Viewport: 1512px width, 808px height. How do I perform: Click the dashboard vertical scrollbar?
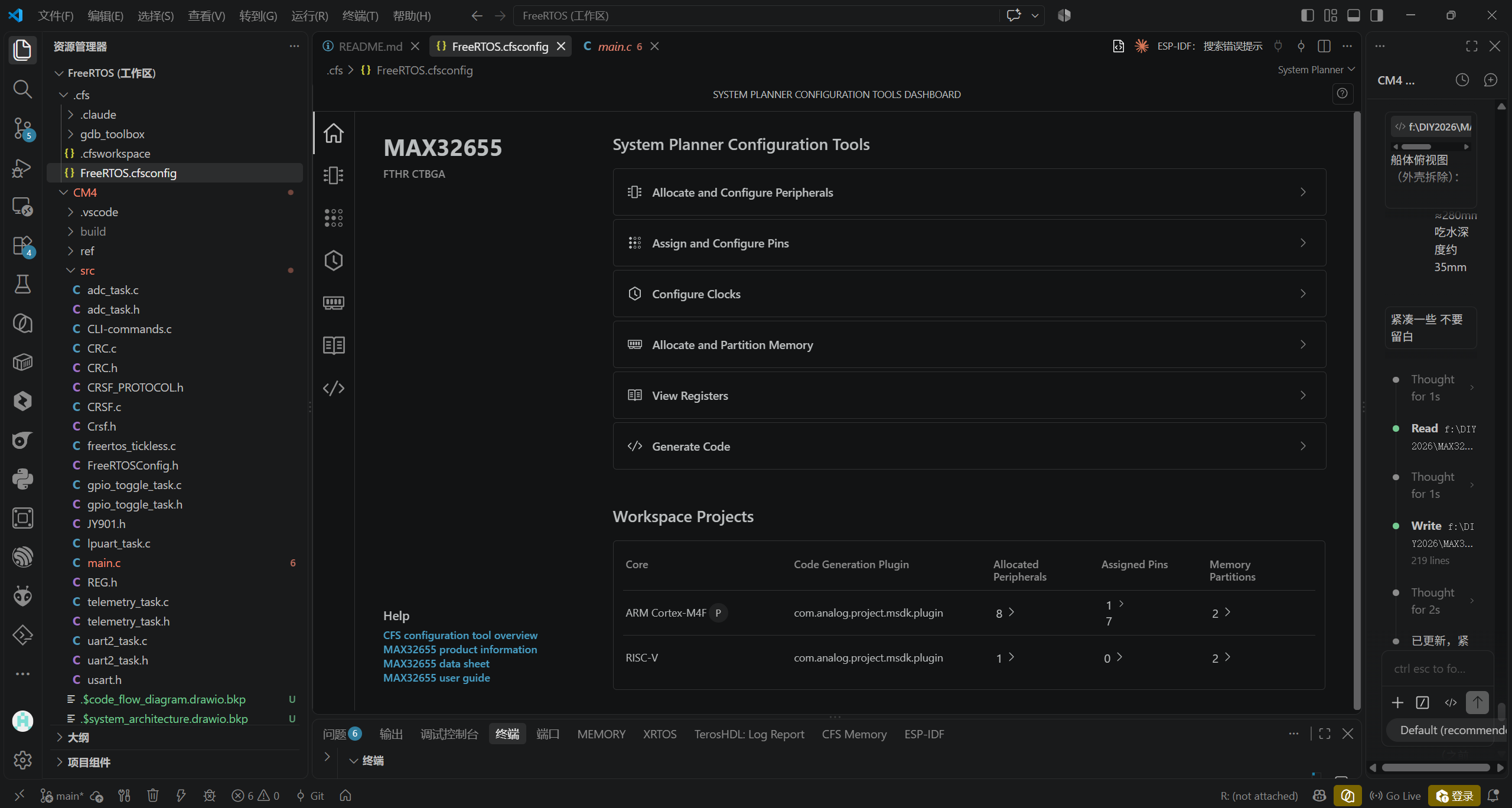tap(1357, 410)
